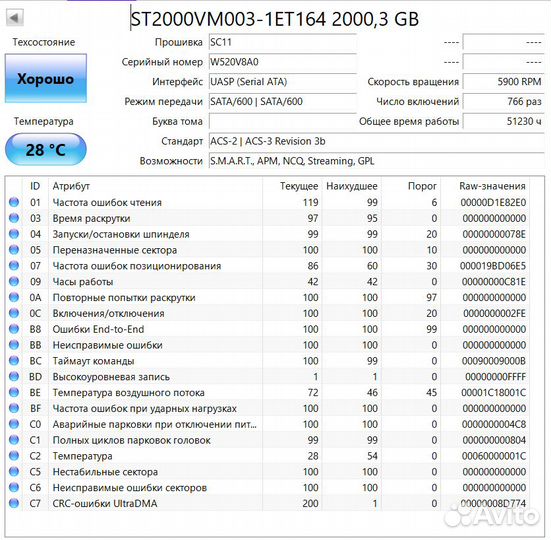Click status dot for Температура воздушного потока
This screenshot has width=551, height=540.
14,392
